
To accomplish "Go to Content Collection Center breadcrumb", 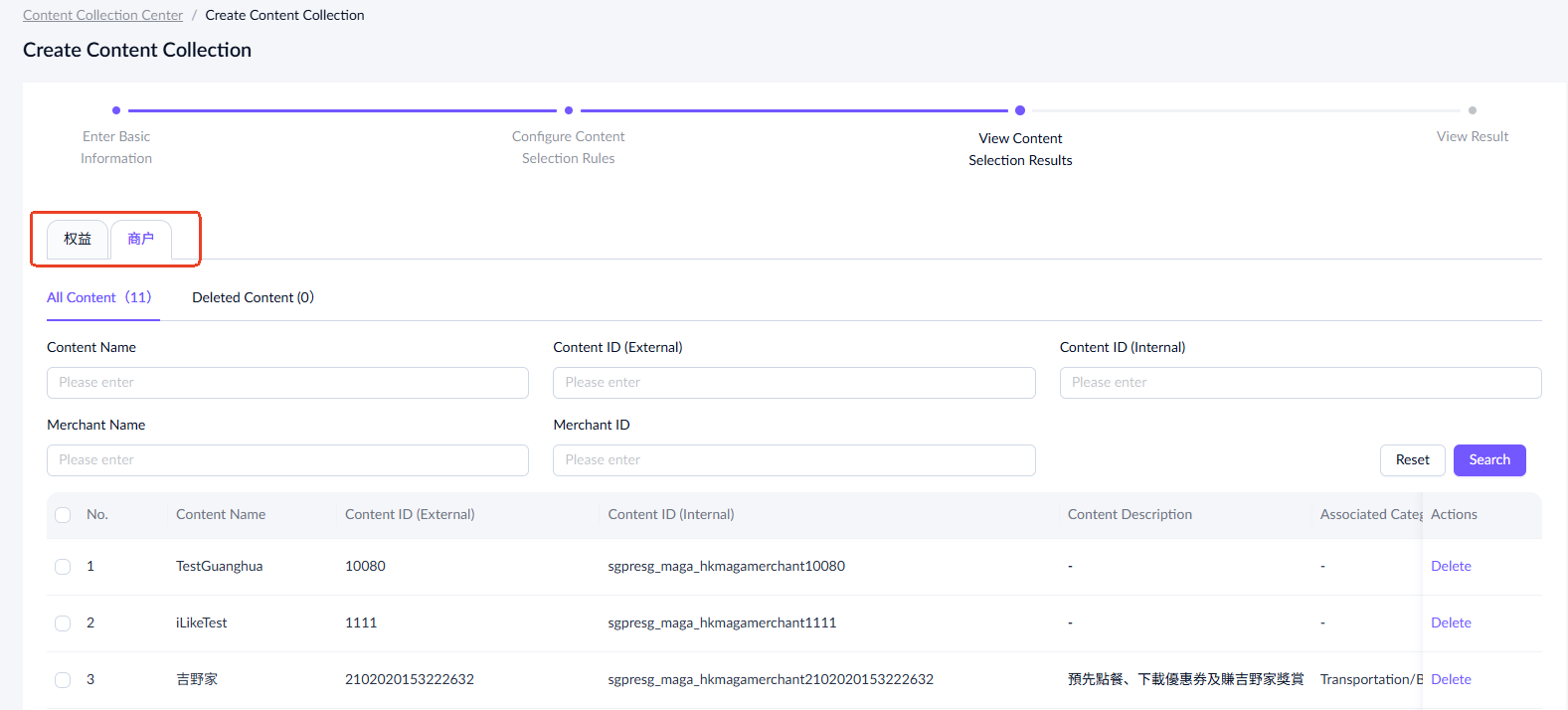I will tap(103, 15).
